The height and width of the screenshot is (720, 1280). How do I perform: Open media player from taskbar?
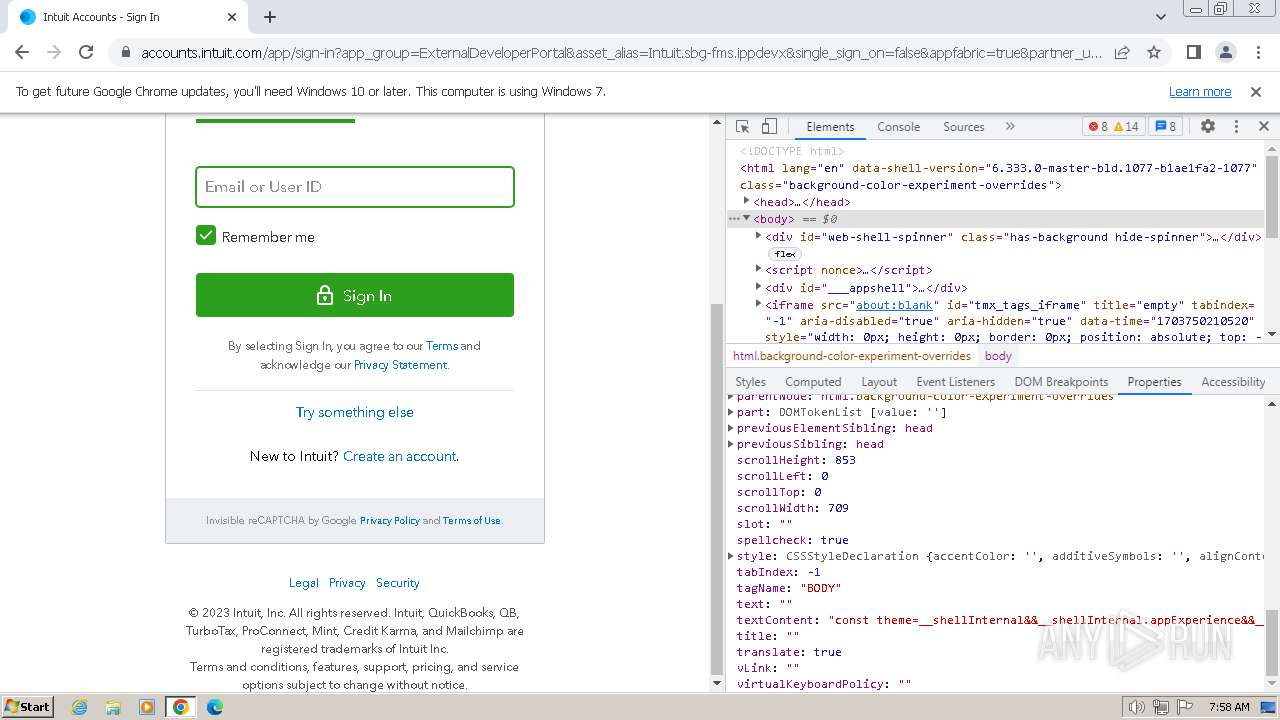pyautogui.click(x=147, y=707)
